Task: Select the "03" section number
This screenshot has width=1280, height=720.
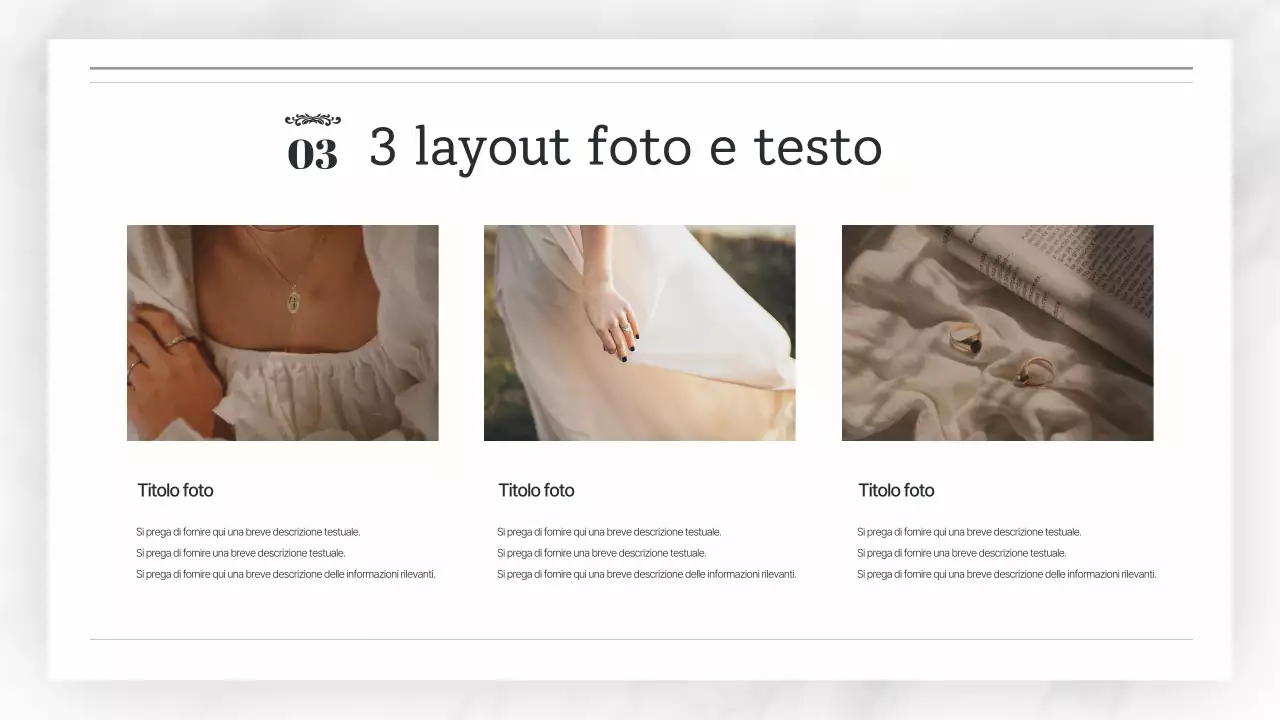Action: pos(313,154)
